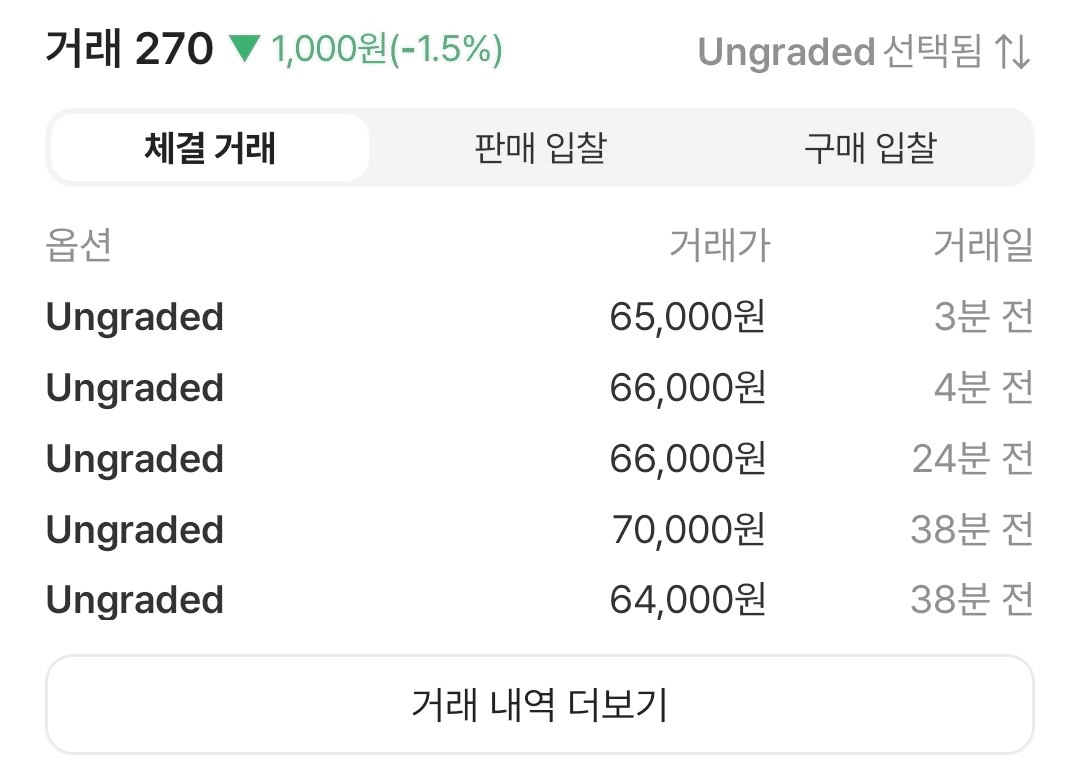Screen dimensions: 1080x774
Task: Select the 66,000원 trade from 24분 전
Action: [540, 459]
